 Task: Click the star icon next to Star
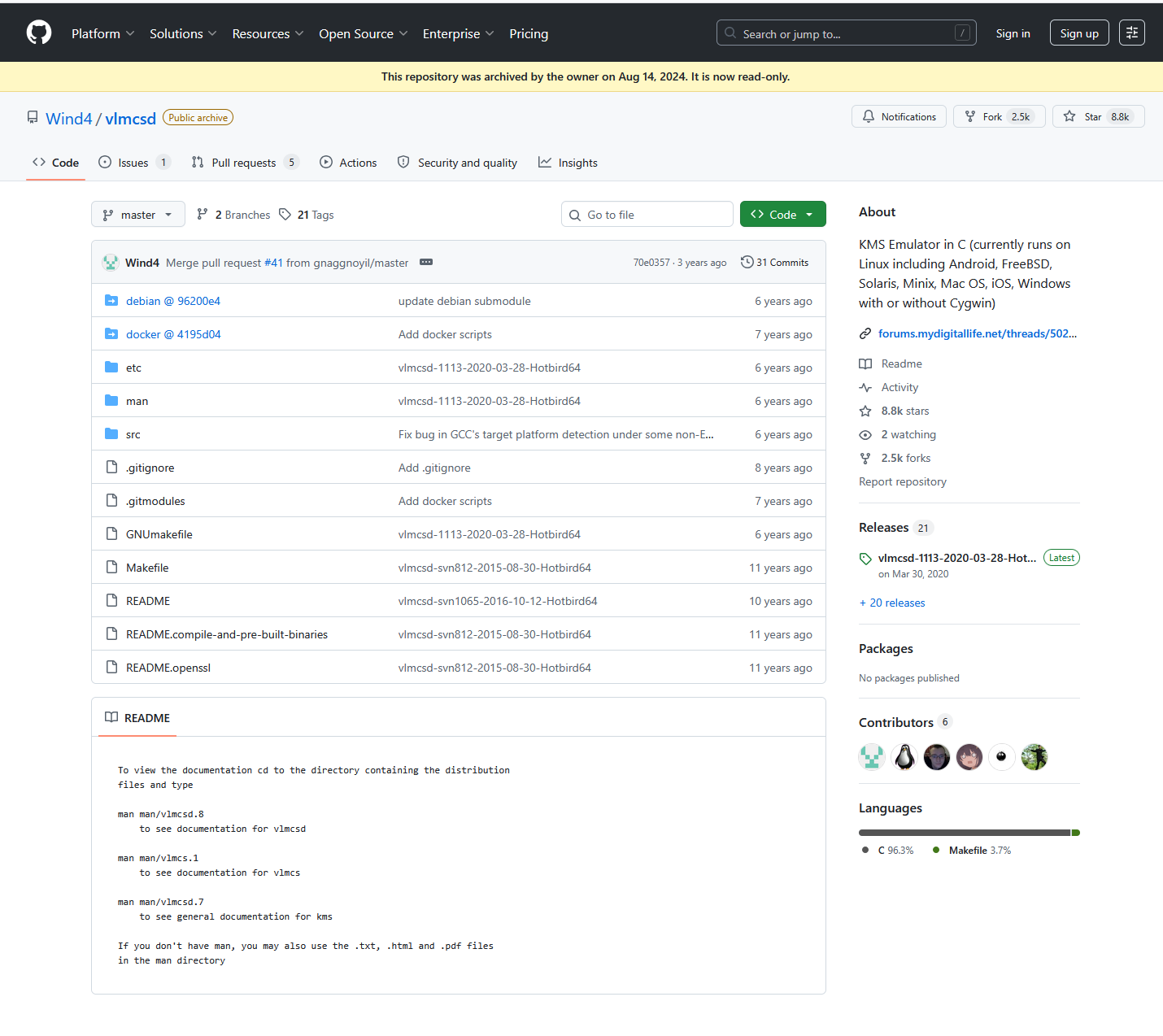pos(1069,116)
